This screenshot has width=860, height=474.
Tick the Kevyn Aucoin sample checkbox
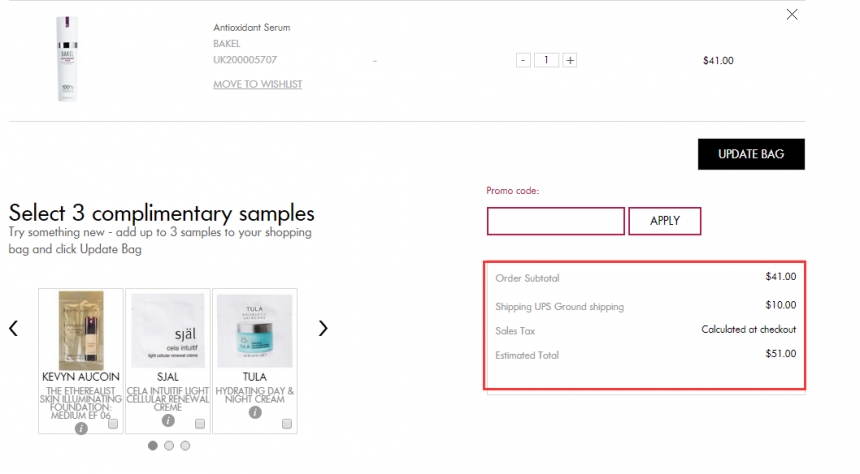click(x=113, y=424)
